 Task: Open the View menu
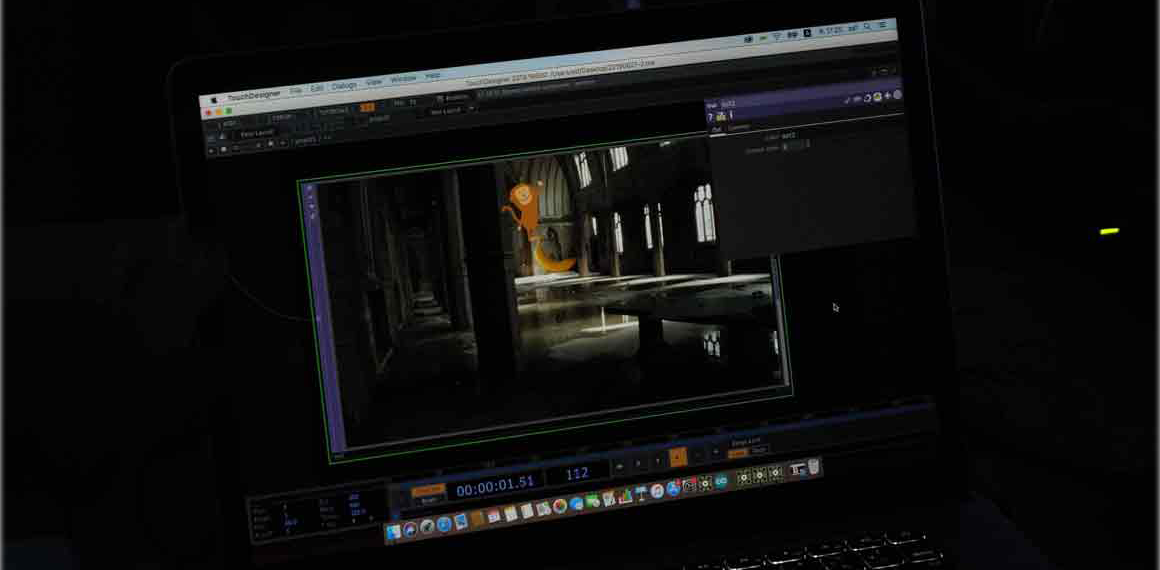tap(374, 82)
